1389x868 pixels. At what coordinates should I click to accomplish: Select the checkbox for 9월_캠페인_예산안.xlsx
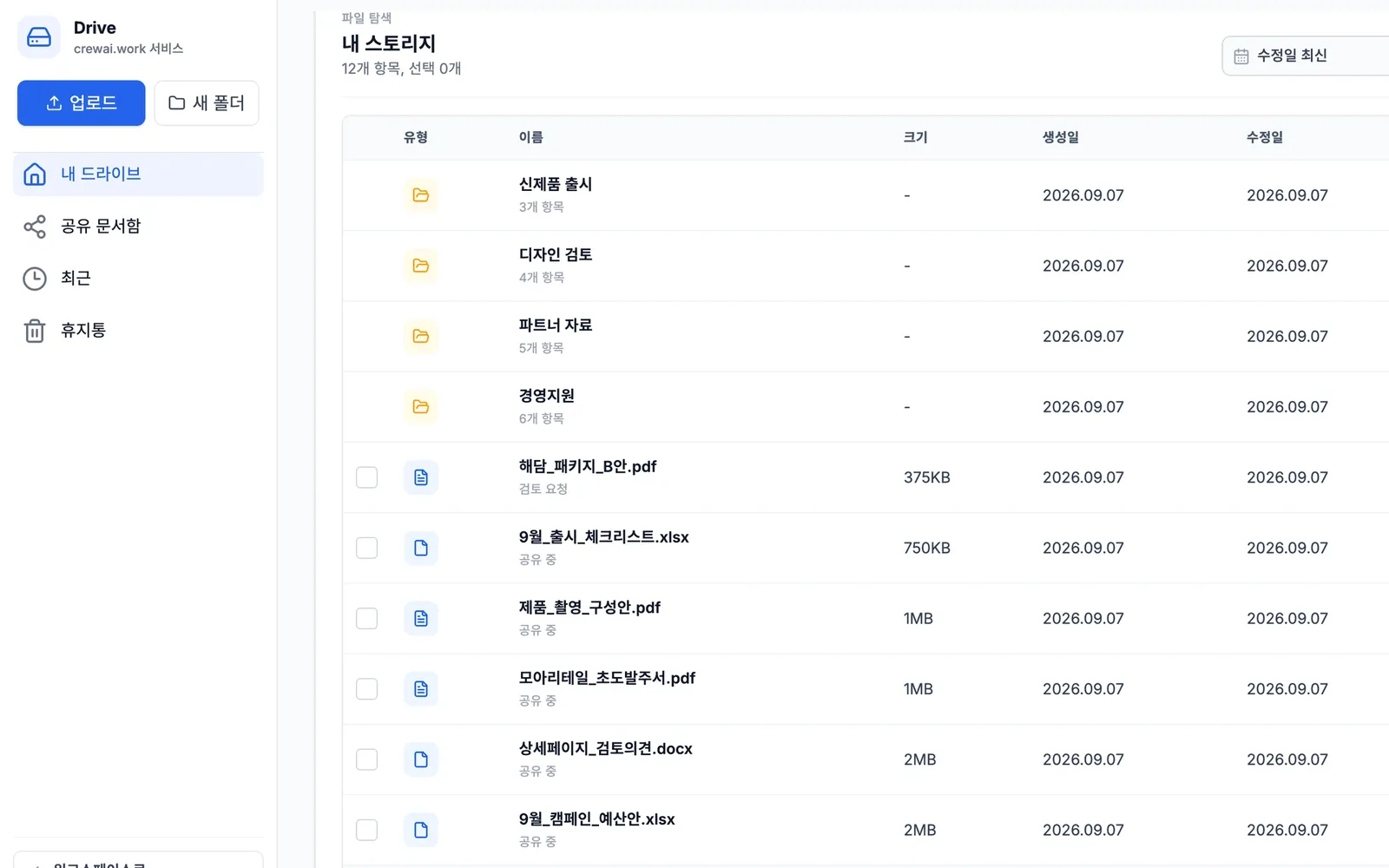pos(367,830)
